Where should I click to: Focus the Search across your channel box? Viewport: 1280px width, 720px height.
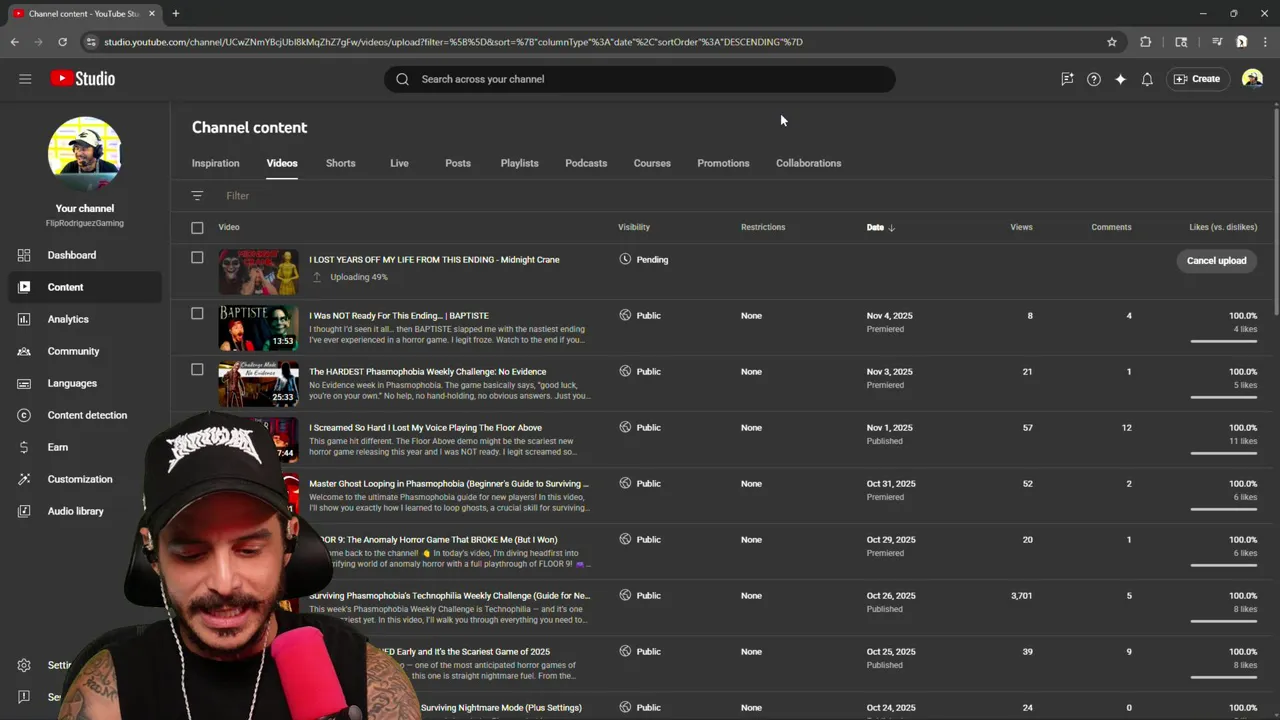click(640, 79)
